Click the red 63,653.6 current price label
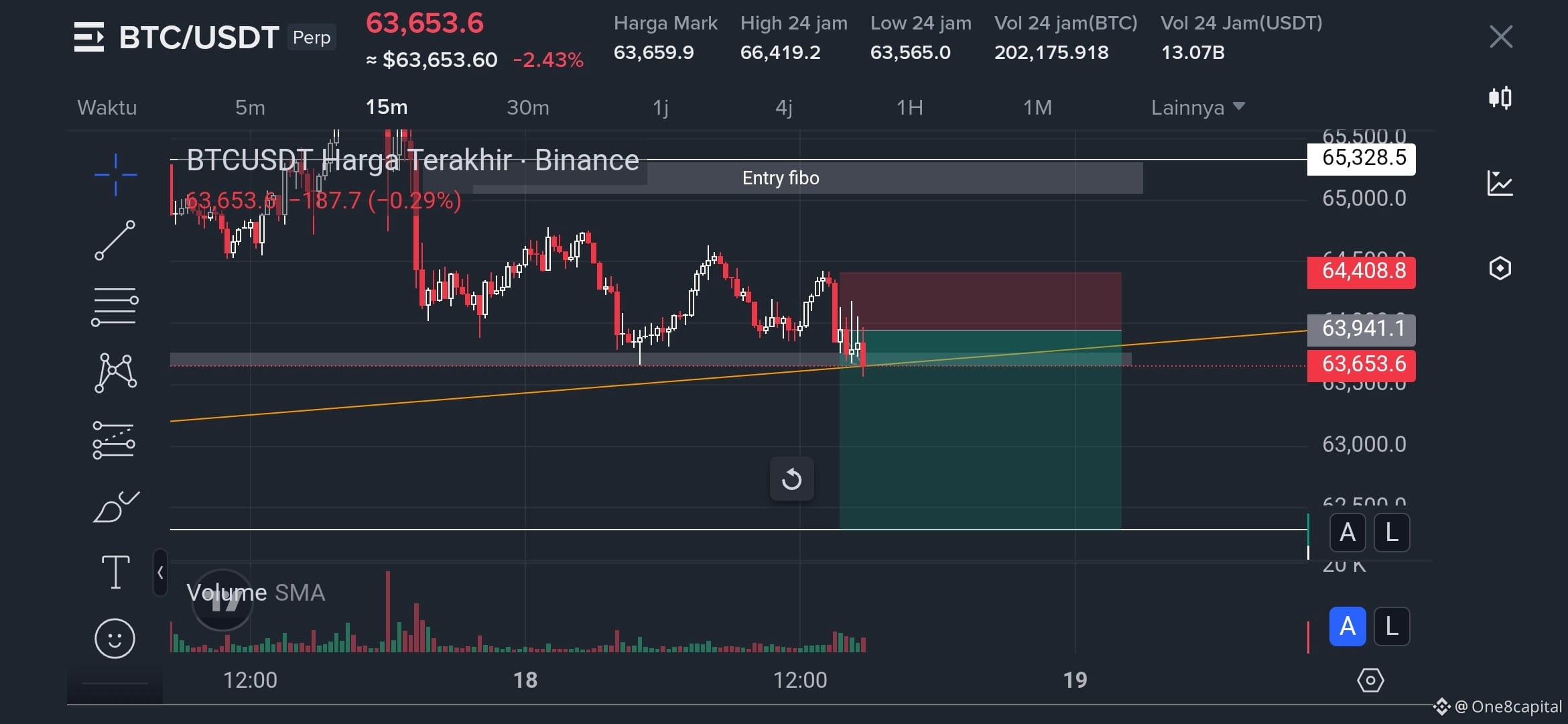 (x=1362, y=365)
